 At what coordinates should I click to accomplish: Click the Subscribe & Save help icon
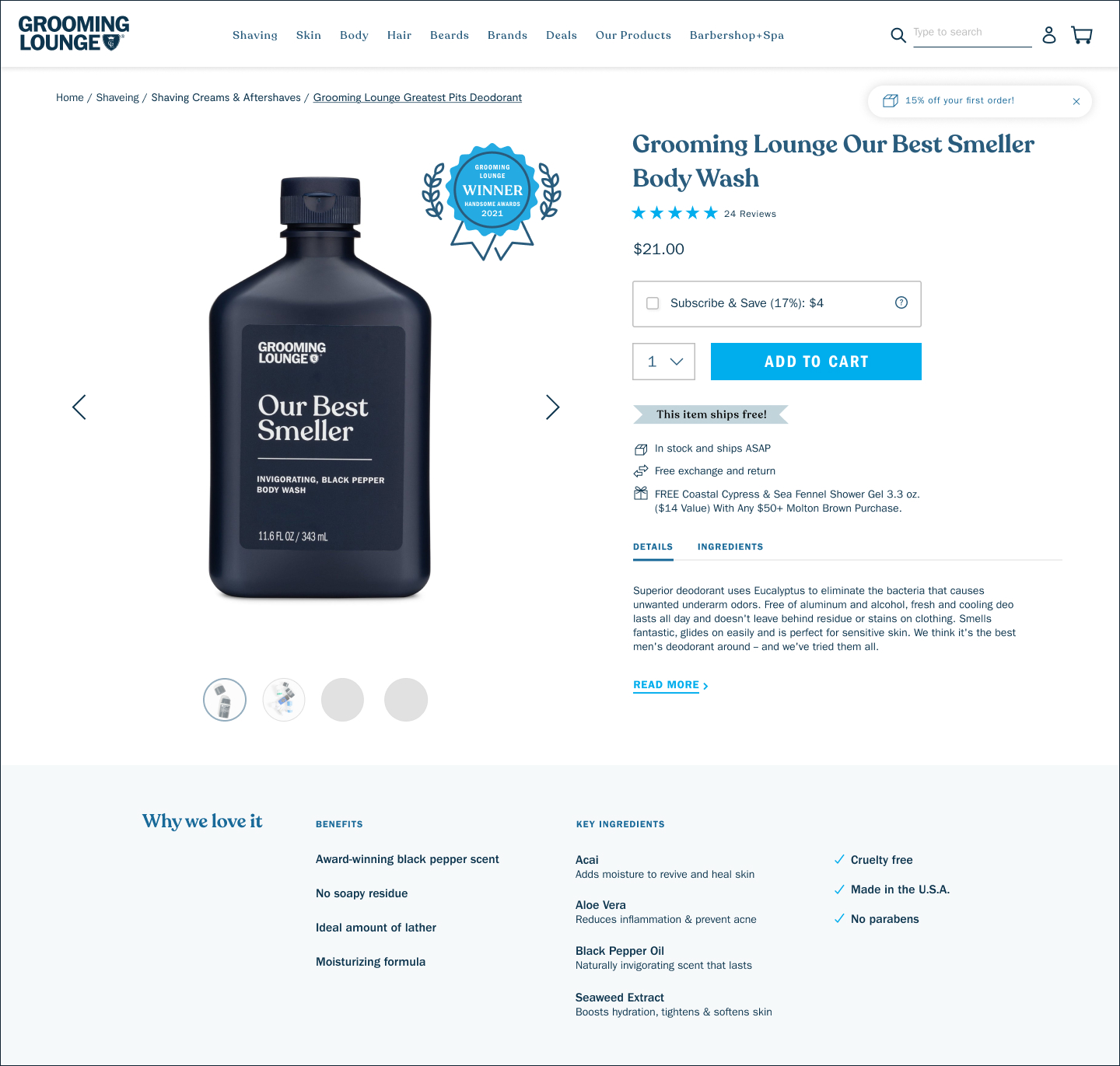click(901, 302)
